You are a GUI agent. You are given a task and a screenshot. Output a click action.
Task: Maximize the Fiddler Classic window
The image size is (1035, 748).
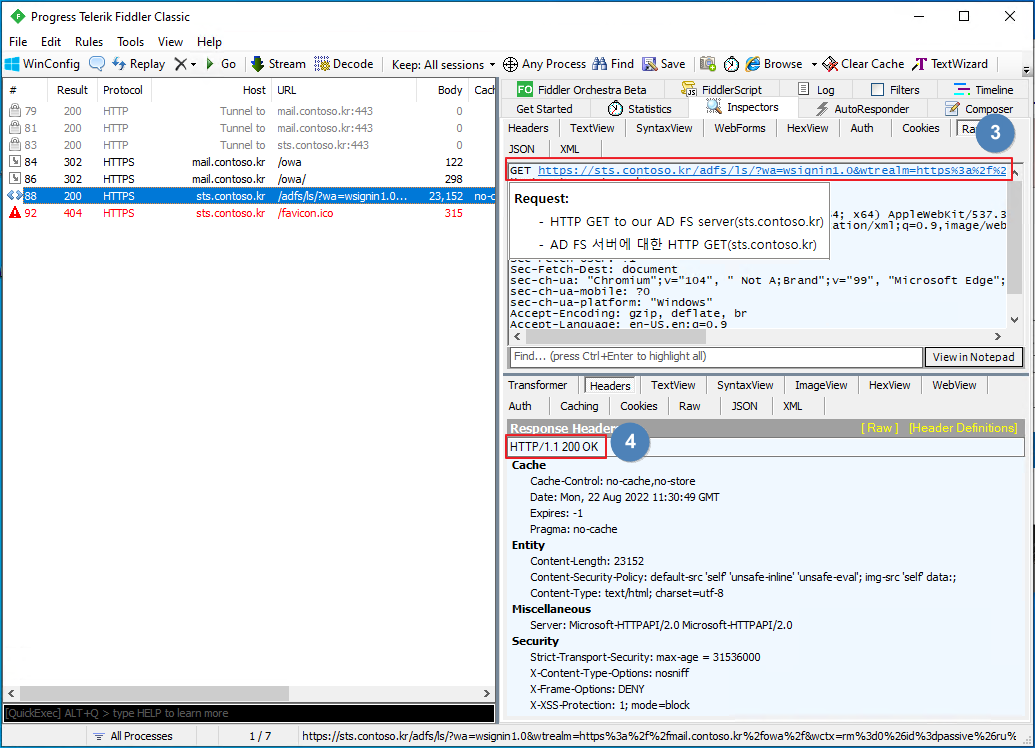pyautogui.click(x=964, y=17)
